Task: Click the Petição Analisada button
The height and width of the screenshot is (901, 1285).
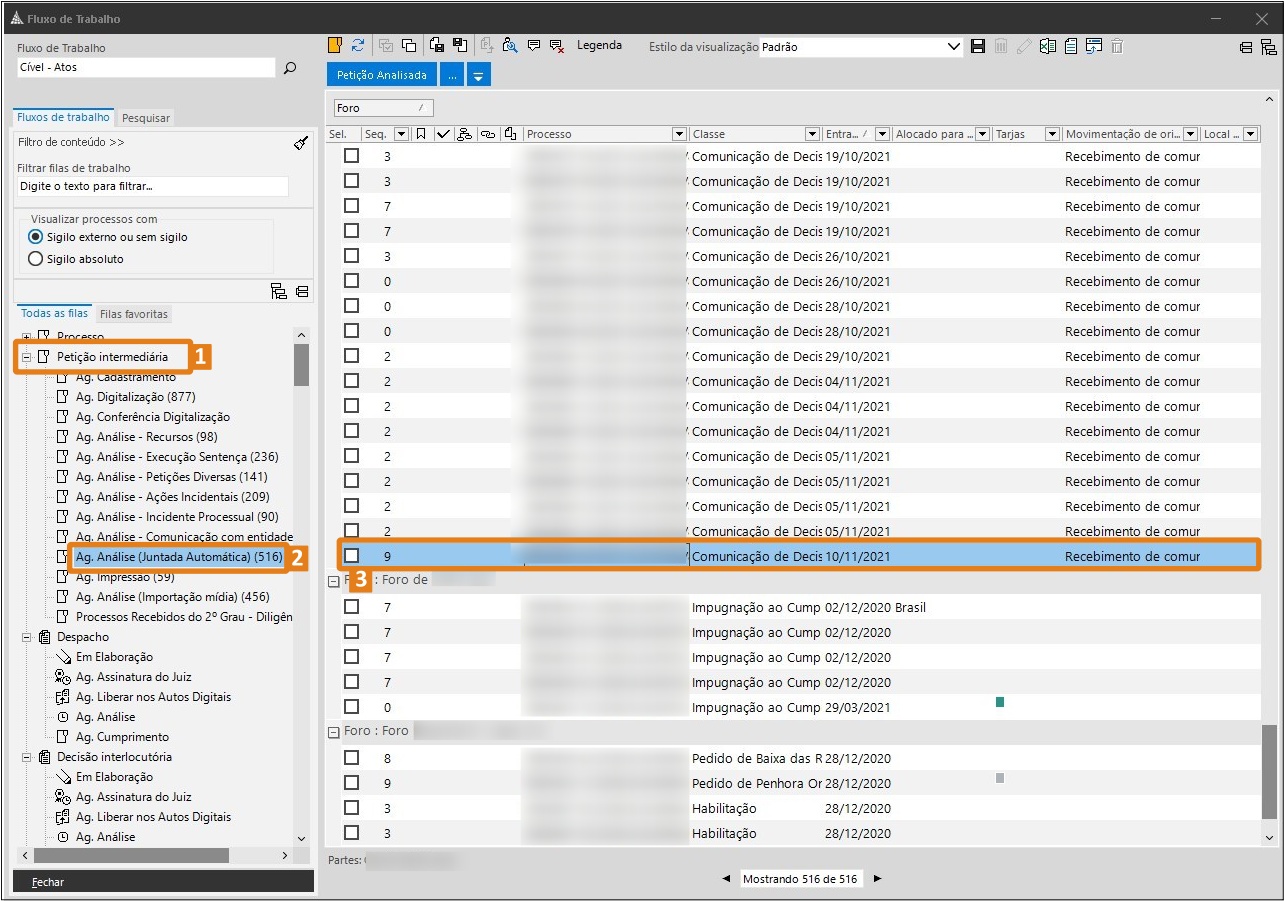Action: [x=381, y=75]
